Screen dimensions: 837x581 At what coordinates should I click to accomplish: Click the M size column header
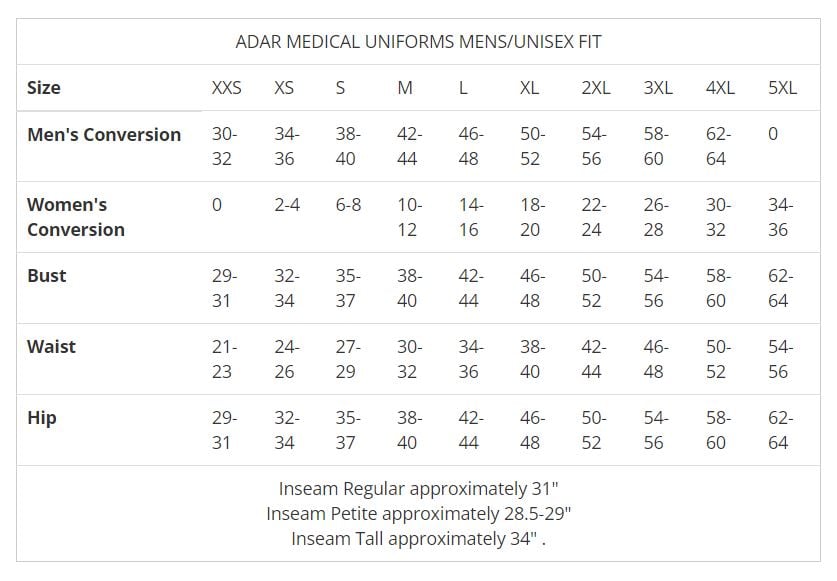click(x=405, y=88)
